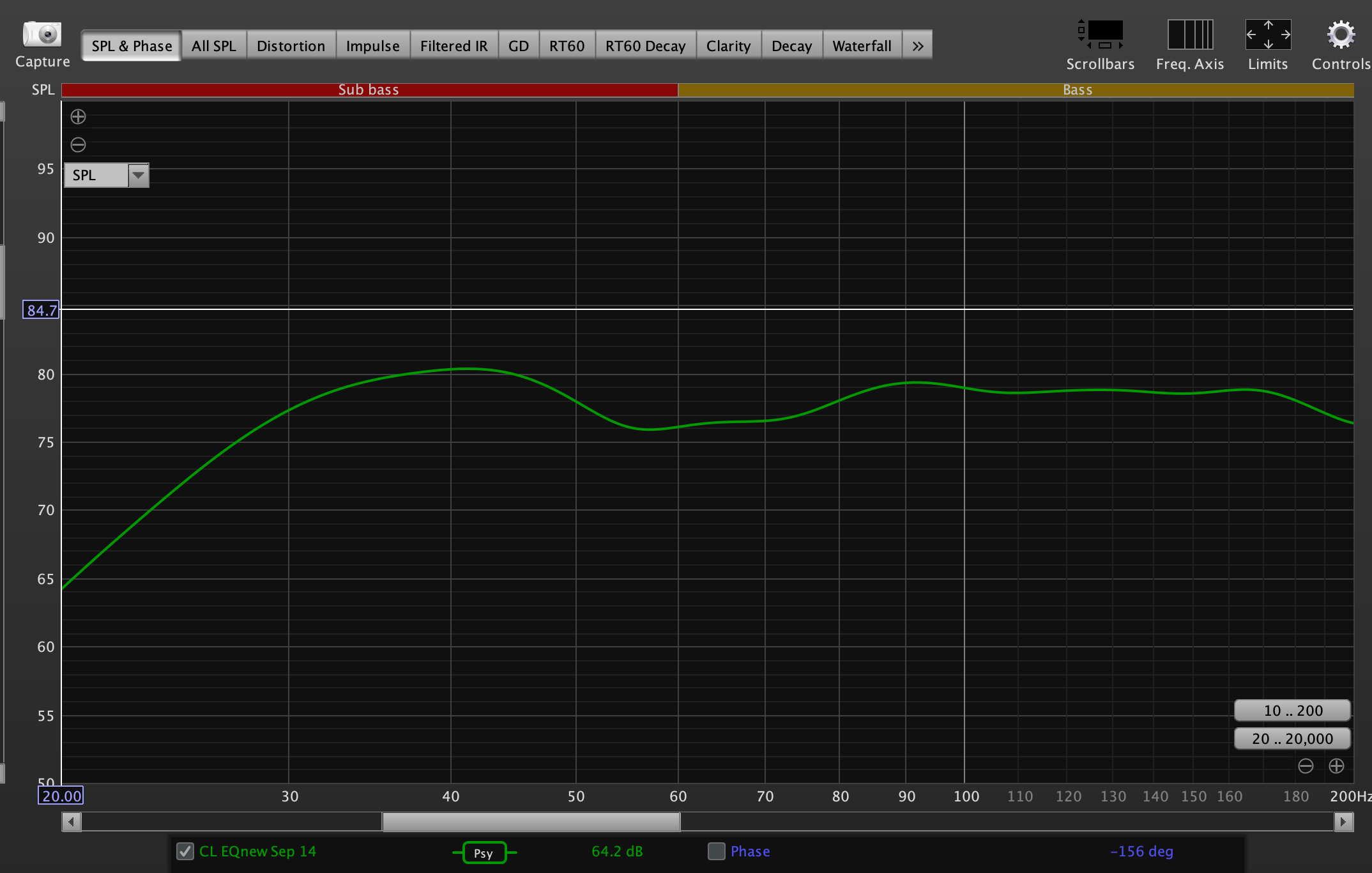Image resolution: width=1372 pixels, height=873 pixels.
Task: Open the Controls gear icon
Action: (1341, 35)
